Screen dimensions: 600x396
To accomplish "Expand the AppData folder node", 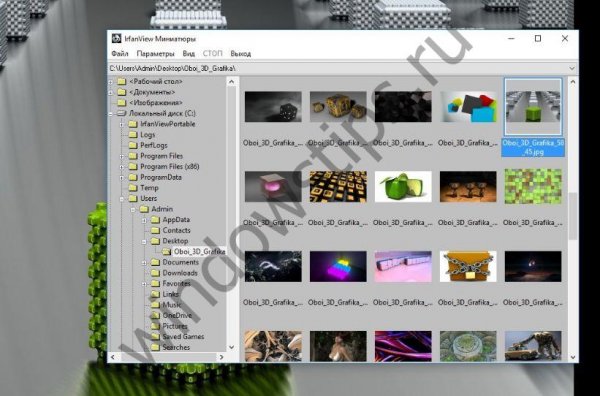I will click(144, 220).
